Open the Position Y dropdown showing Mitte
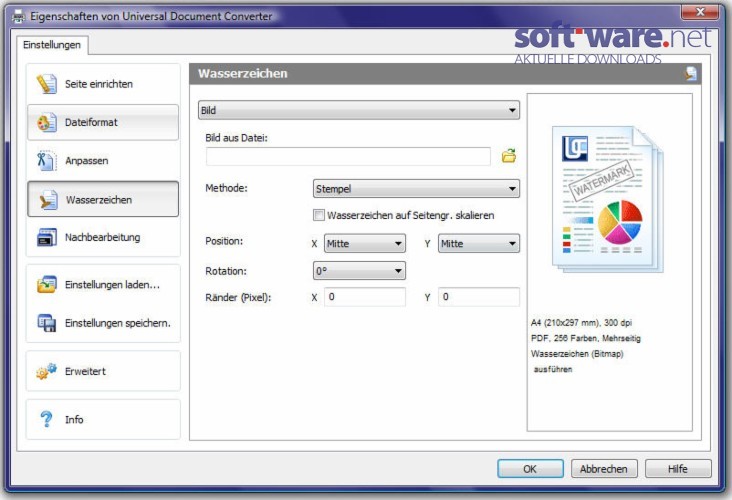The height and width of the screenshot is (500, 732). click(479, 244)
